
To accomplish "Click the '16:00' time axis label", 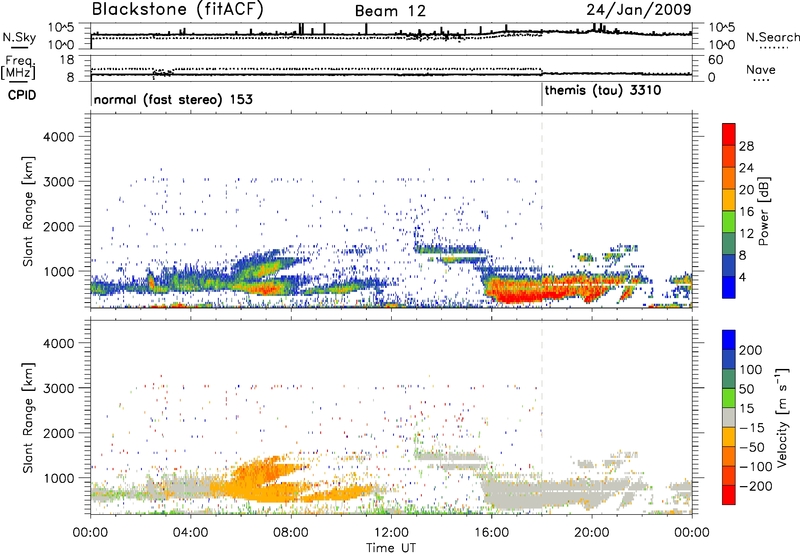I will click(x=491, y=533).
